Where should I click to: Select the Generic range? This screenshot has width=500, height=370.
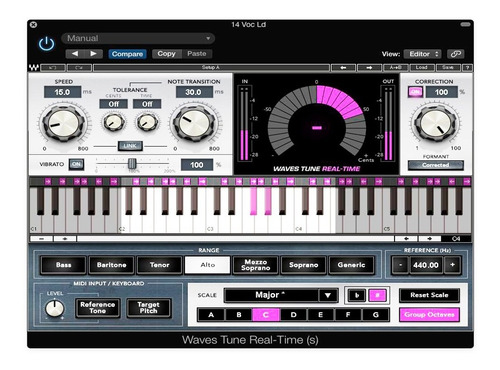click(x=351, y=265)
